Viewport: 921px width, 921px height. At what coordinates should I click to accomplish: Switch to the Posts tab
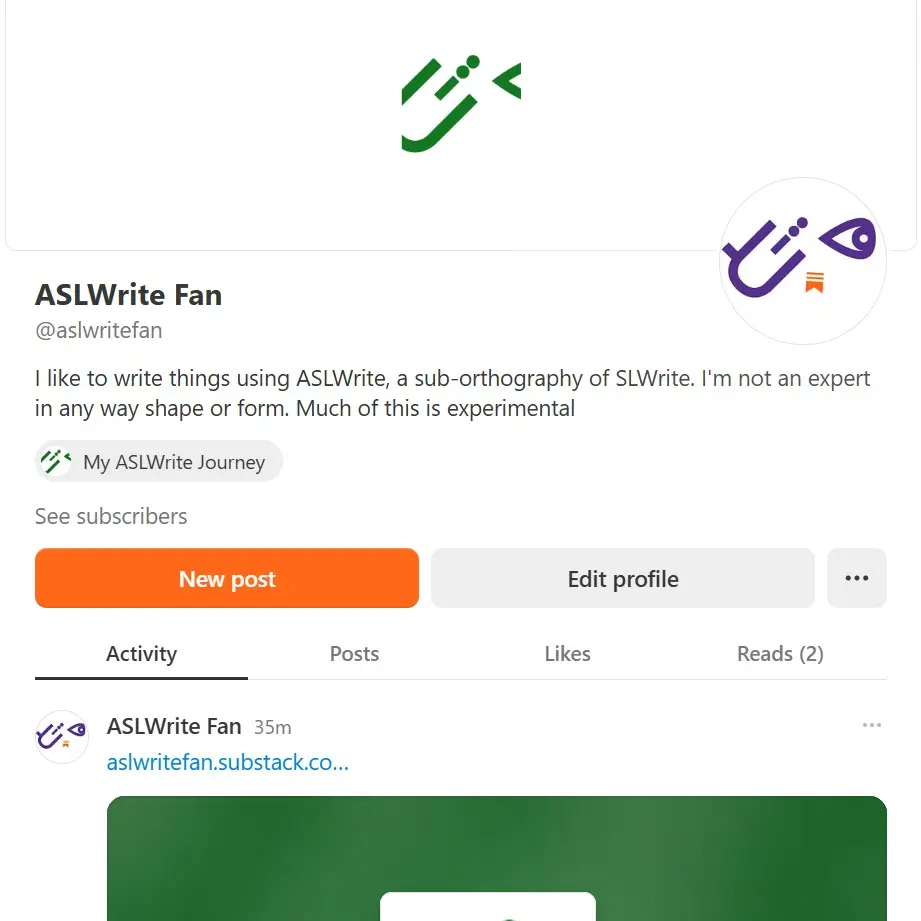coord(354,653)
